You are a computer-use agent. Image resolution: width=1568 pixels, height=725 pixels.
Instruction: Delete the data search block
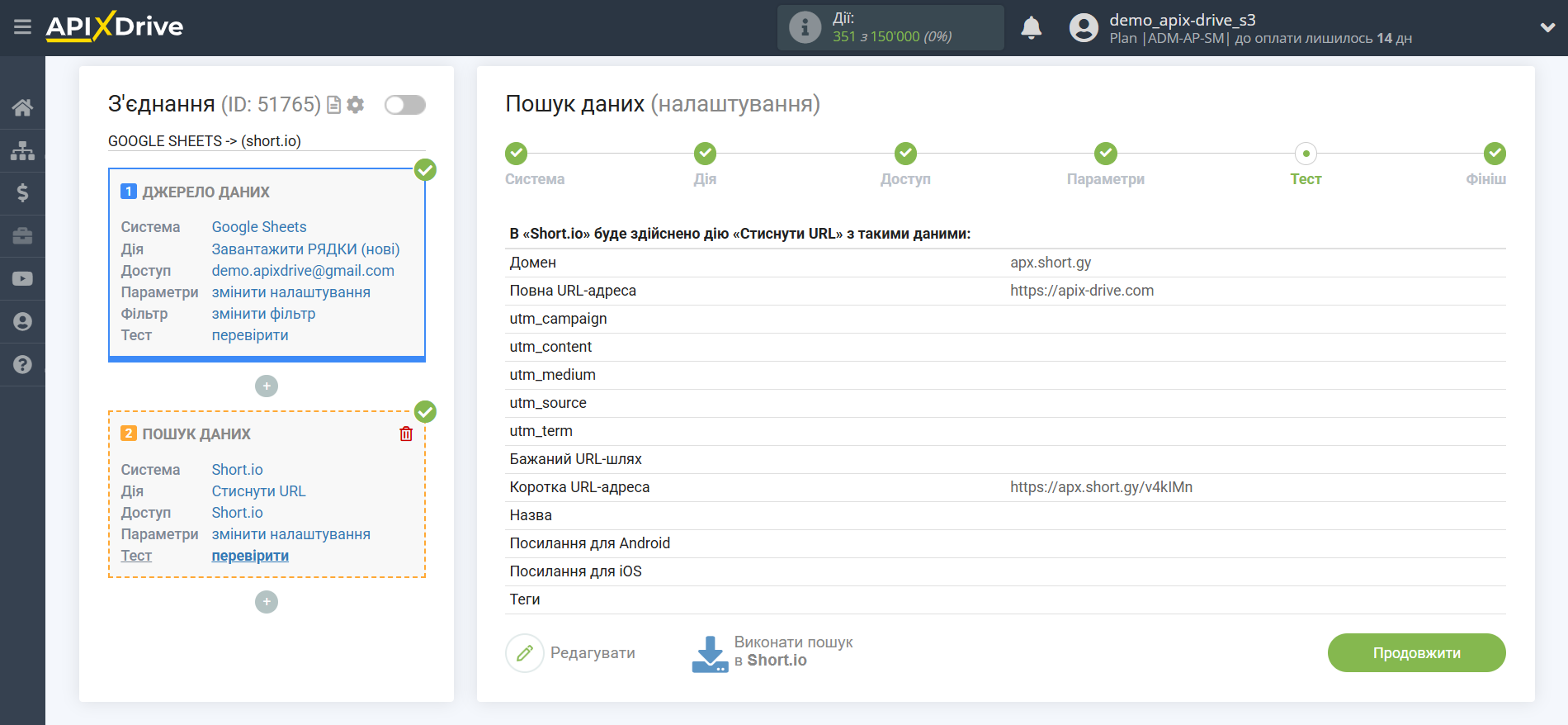click(x=406, y=434)
